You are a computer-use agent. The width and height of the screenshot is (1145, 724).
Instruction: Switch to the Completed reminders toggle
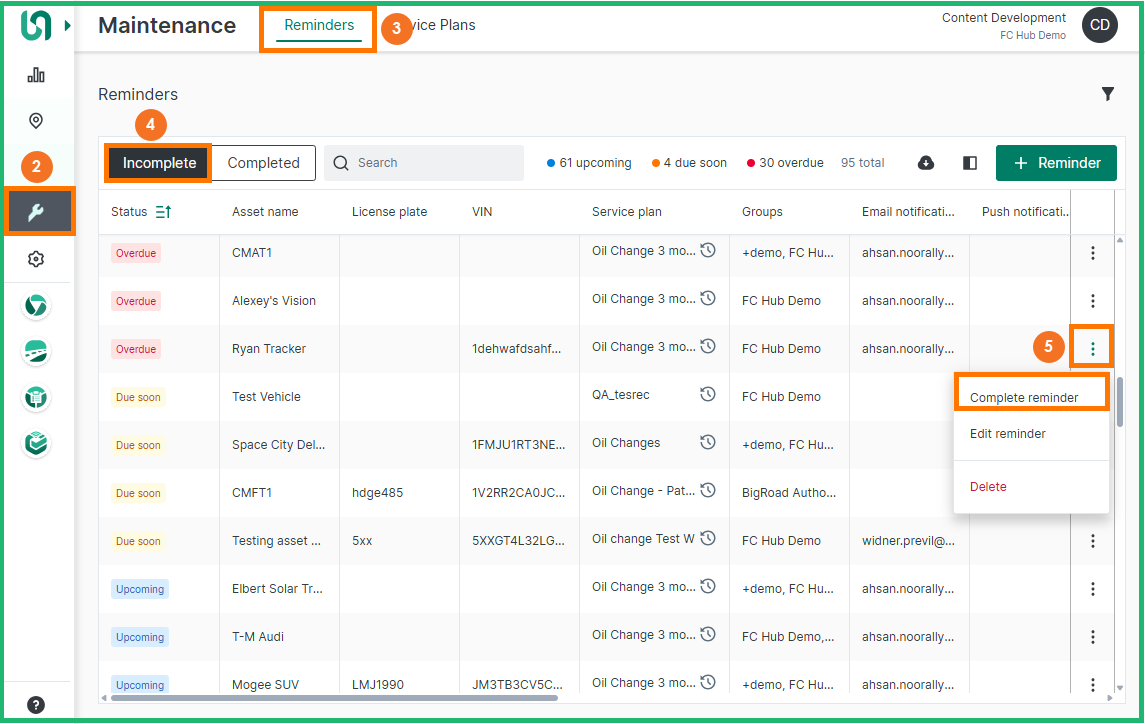(x=263, y=163)
